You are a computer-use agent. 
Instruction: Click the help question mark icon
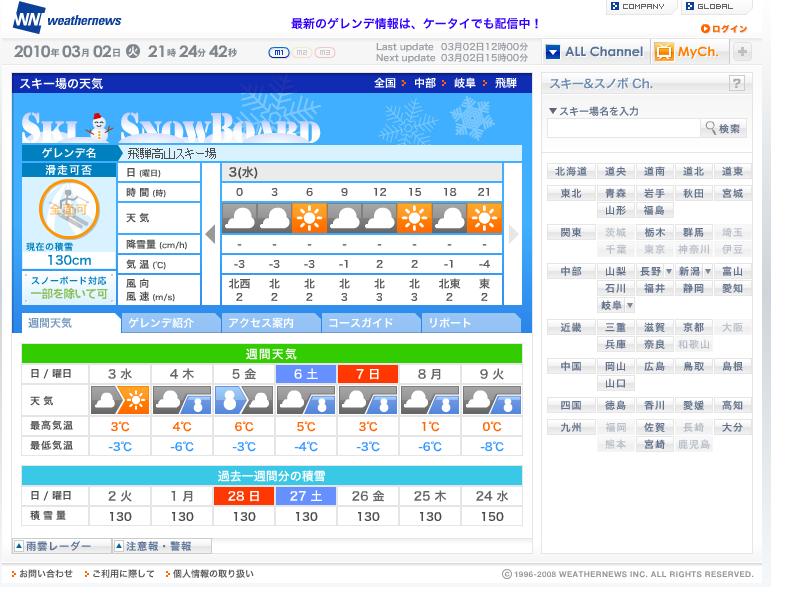(x=736, y=83)
